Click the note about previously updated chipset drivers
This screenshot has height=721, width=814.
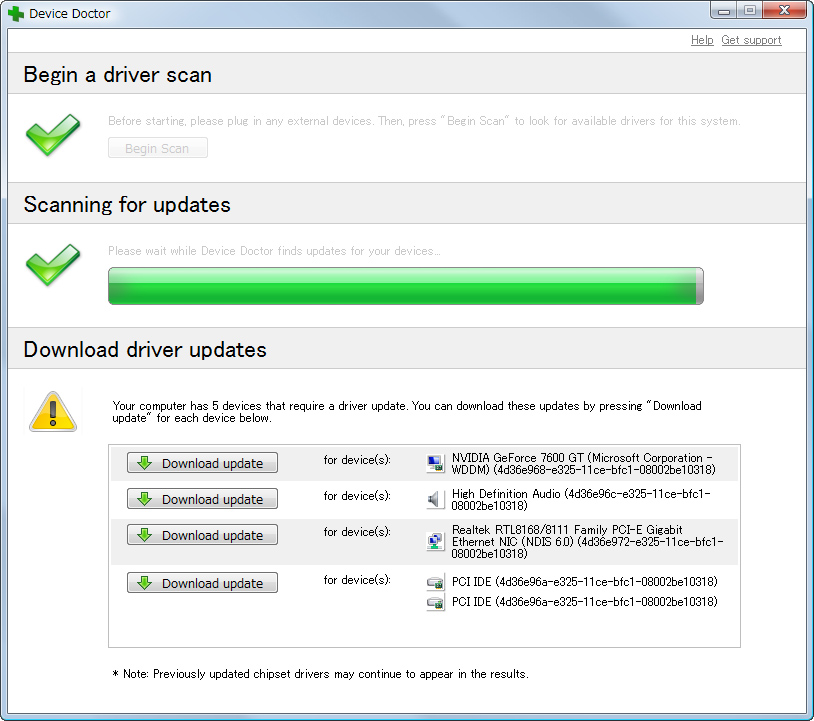(x=321, y=674)
